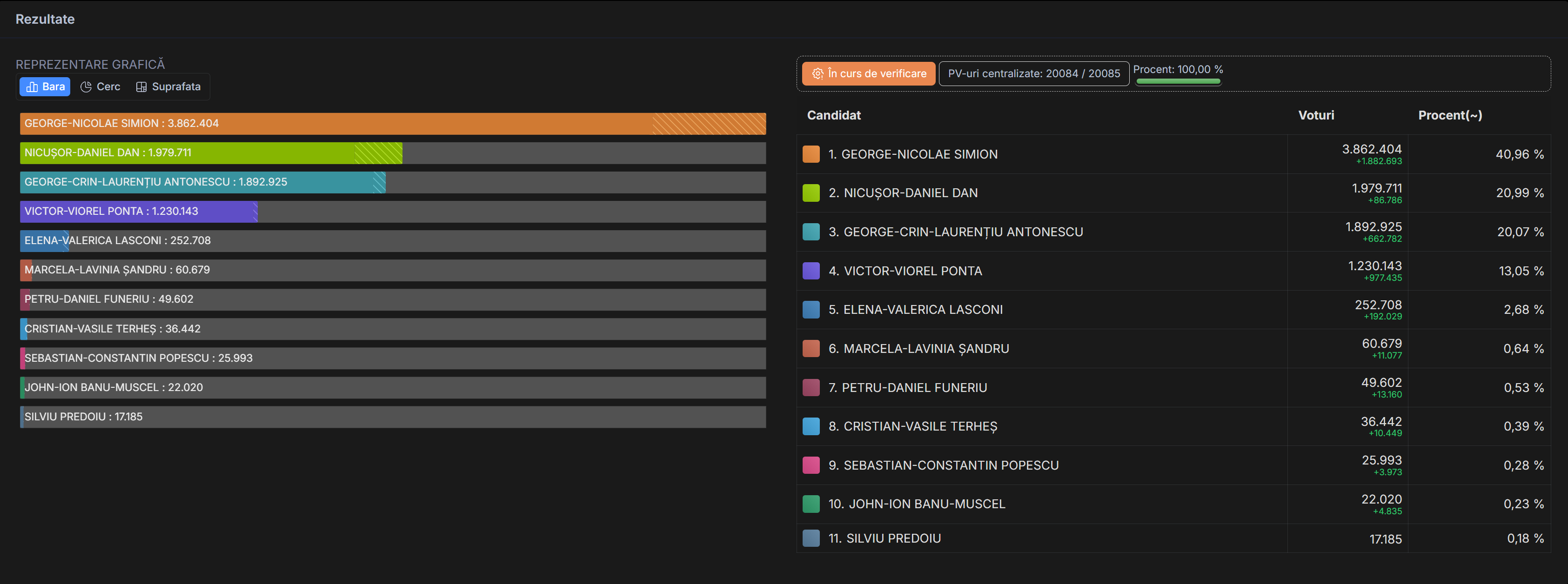This screenshot has height=584, width=1568.
Task: Click orange swatch for George-Nicolae Simion
Action: point(811,154)
